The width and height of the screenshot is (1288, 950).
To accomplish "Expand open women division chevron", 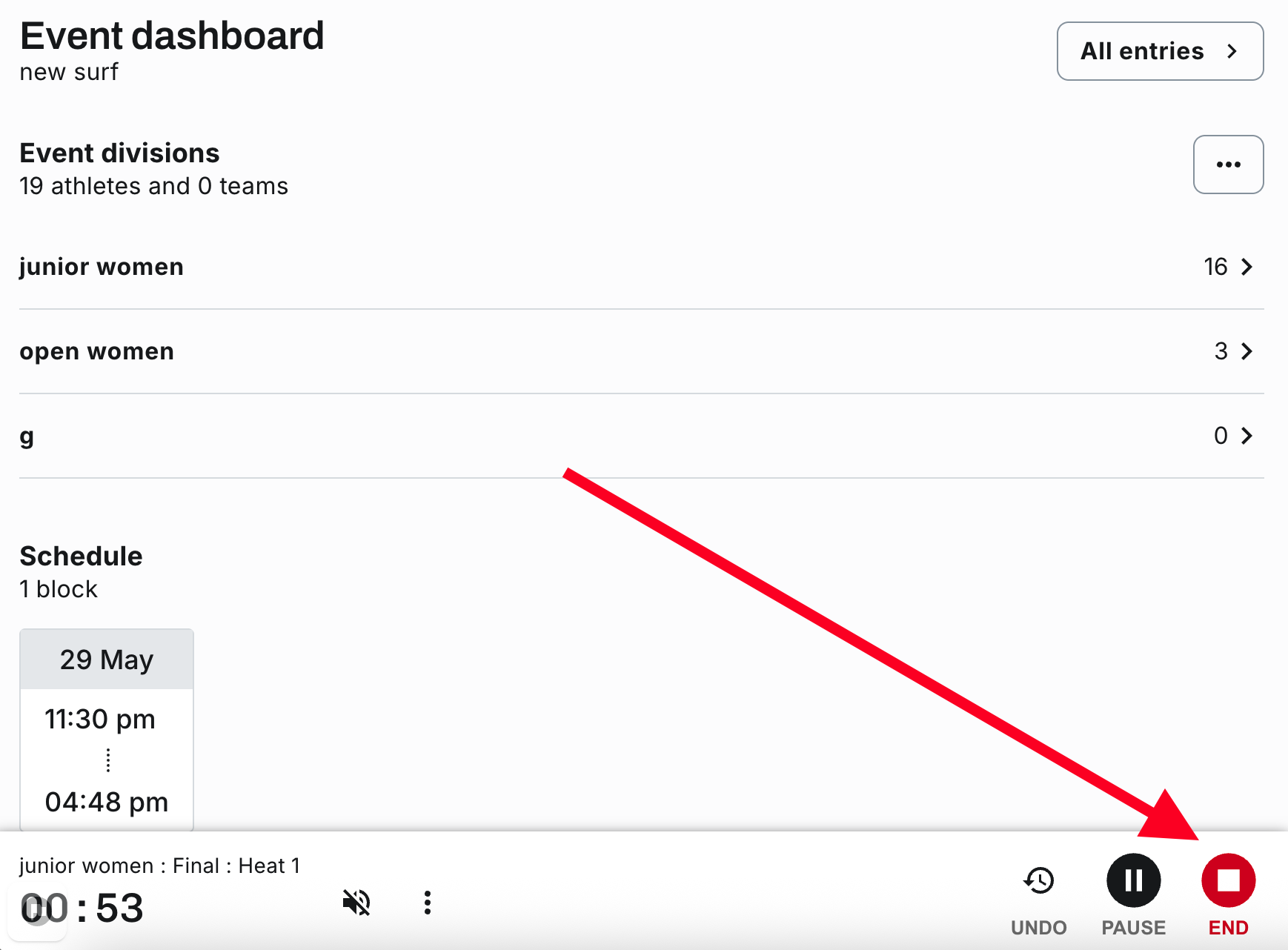I will [1246, 351].
